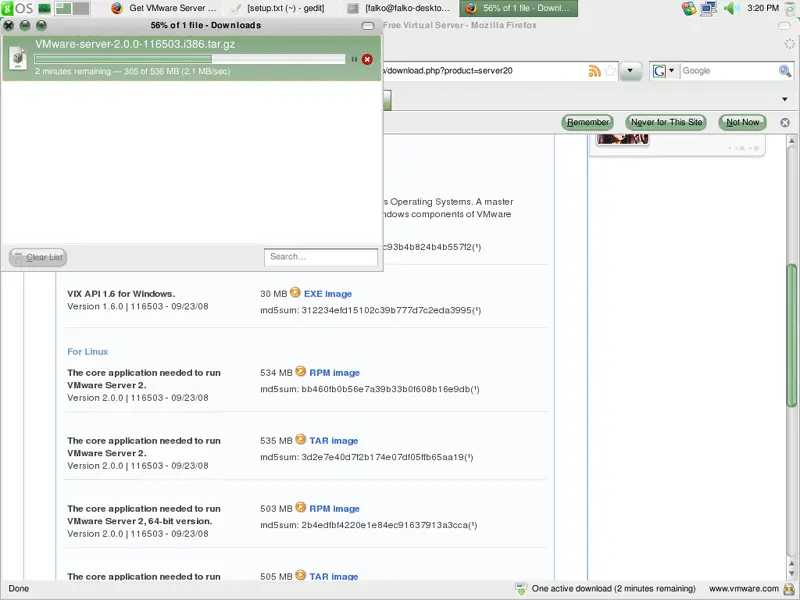The height and width of the screenshot is (600, 800).
Task: Switch to falko@falko-desktop terminal taskbar window
Action: tap(399, 8)
